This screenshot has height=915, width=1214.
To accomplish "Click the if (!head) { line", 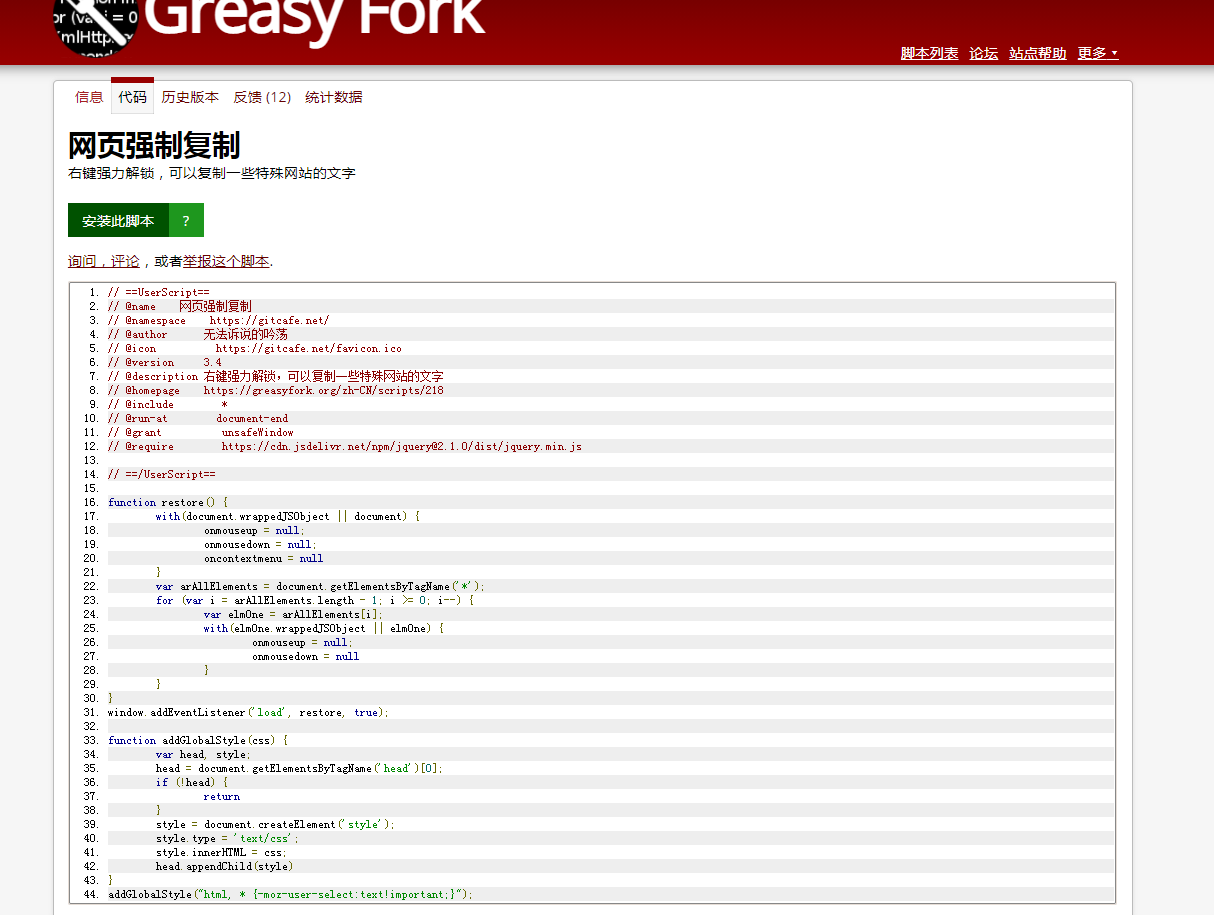I will [x=192, y=782].
